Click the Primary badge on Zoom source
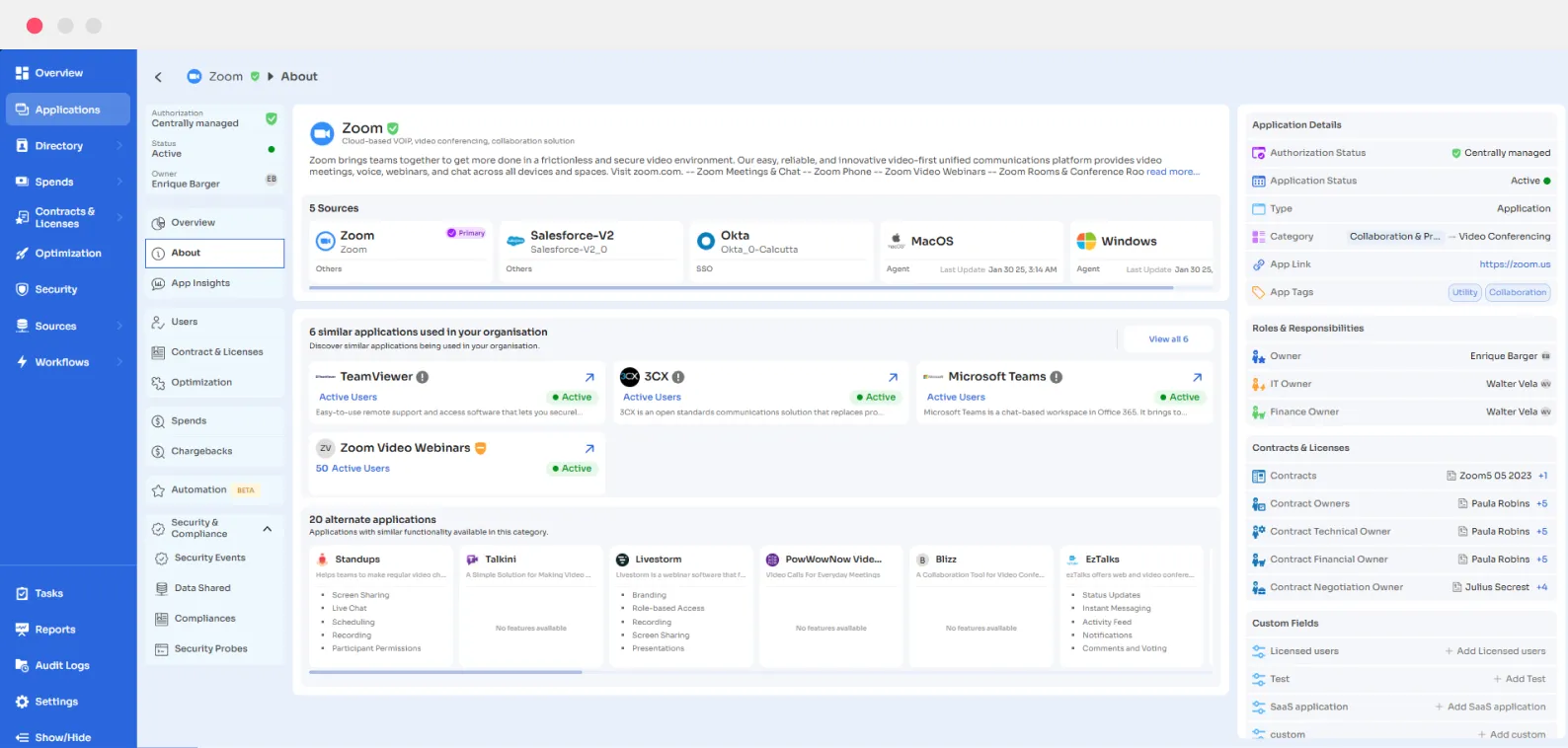The width and height of the screenshot is (1568, 748). [x=466, y=234]
